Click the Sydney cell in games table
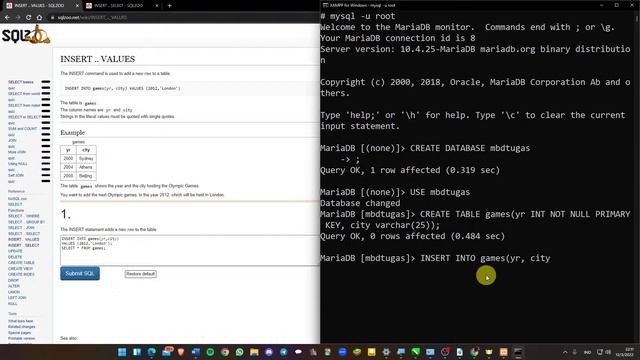This screenshot has height=360, width=640. point(86,158)
